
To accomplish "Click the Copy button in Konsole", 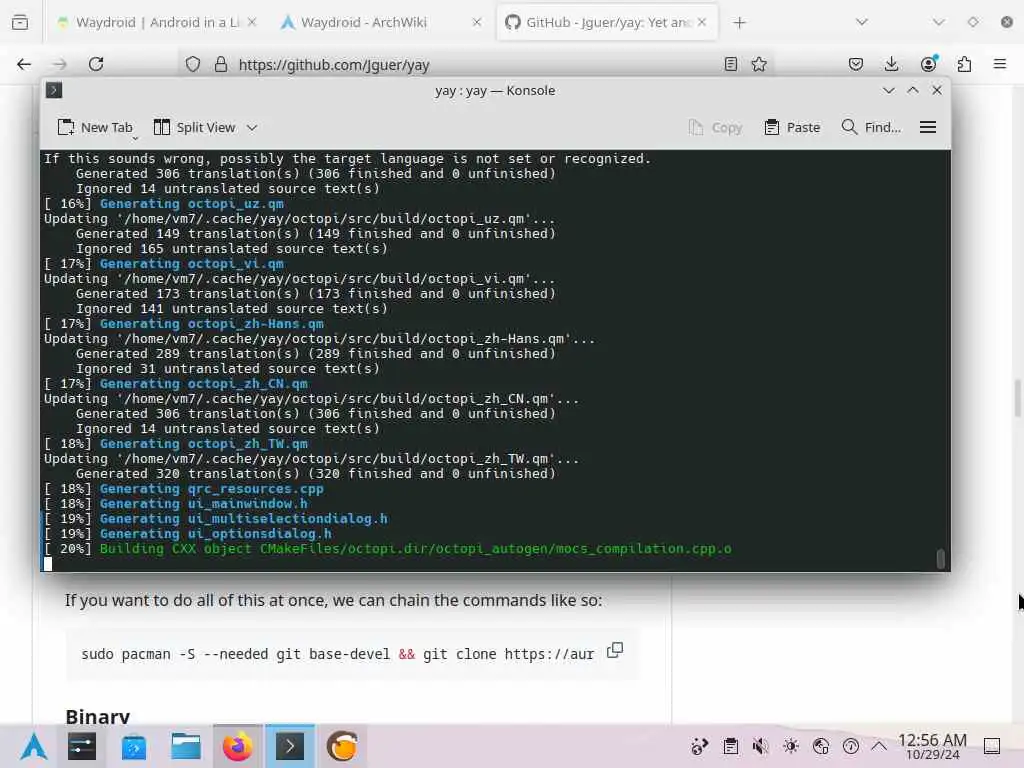I will click(715, 127).
